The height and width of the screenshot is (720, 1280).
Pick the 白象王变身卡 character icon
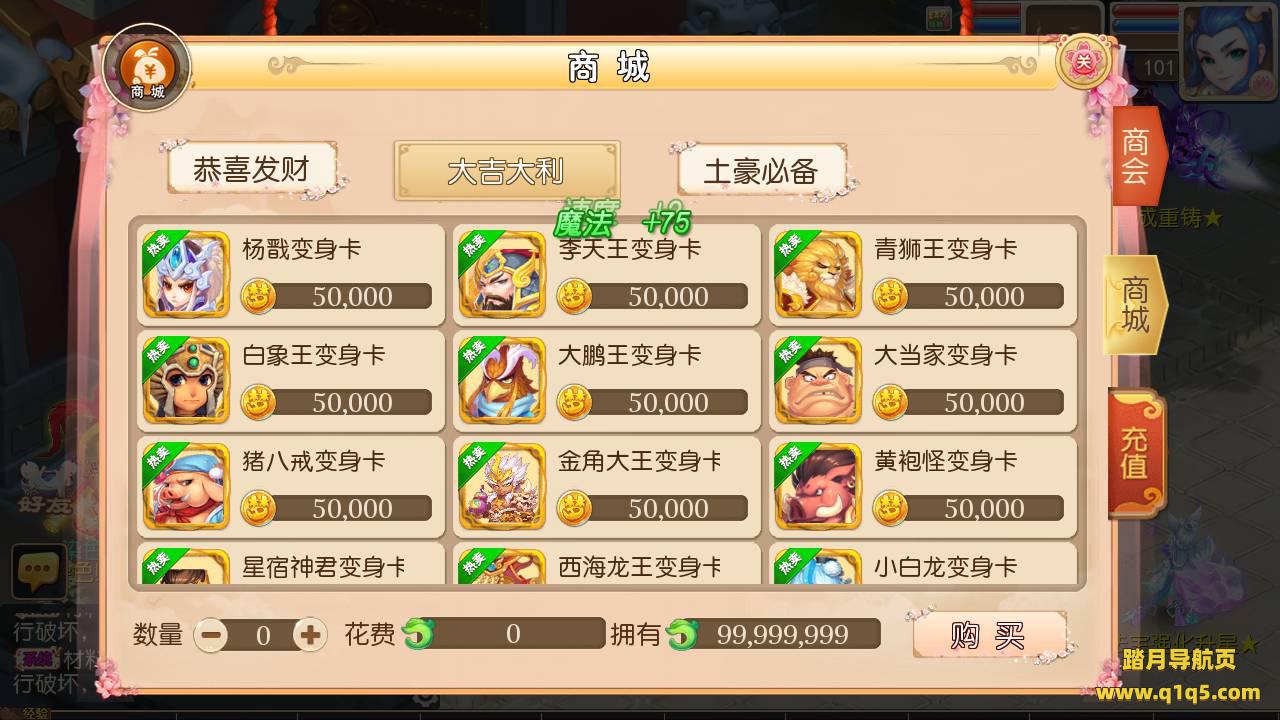186,380
